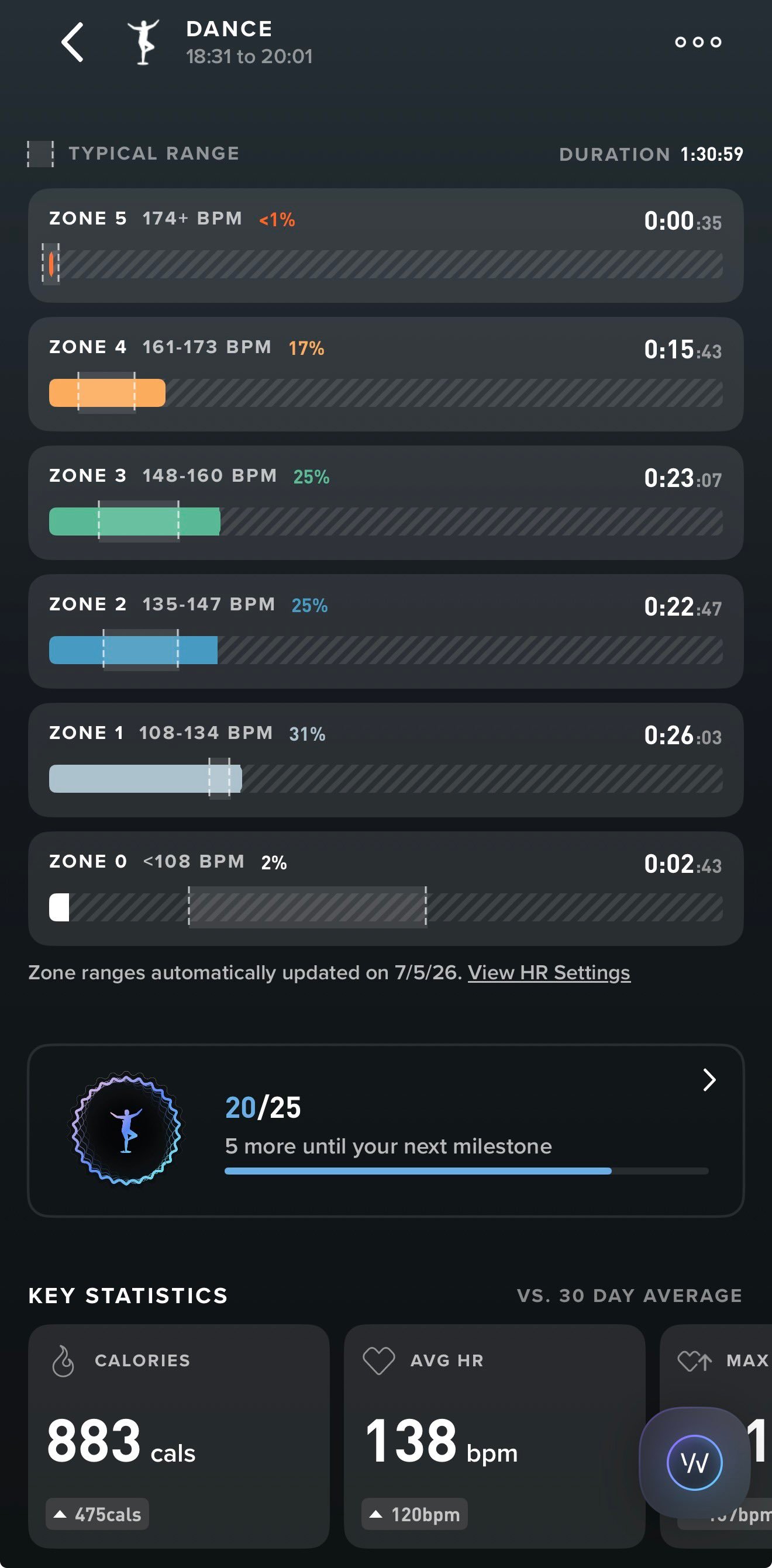Viewport: 772px width, 1568px height.
Task: Open the floating WHOOP coach button
Action: (x=694, y=1462)
